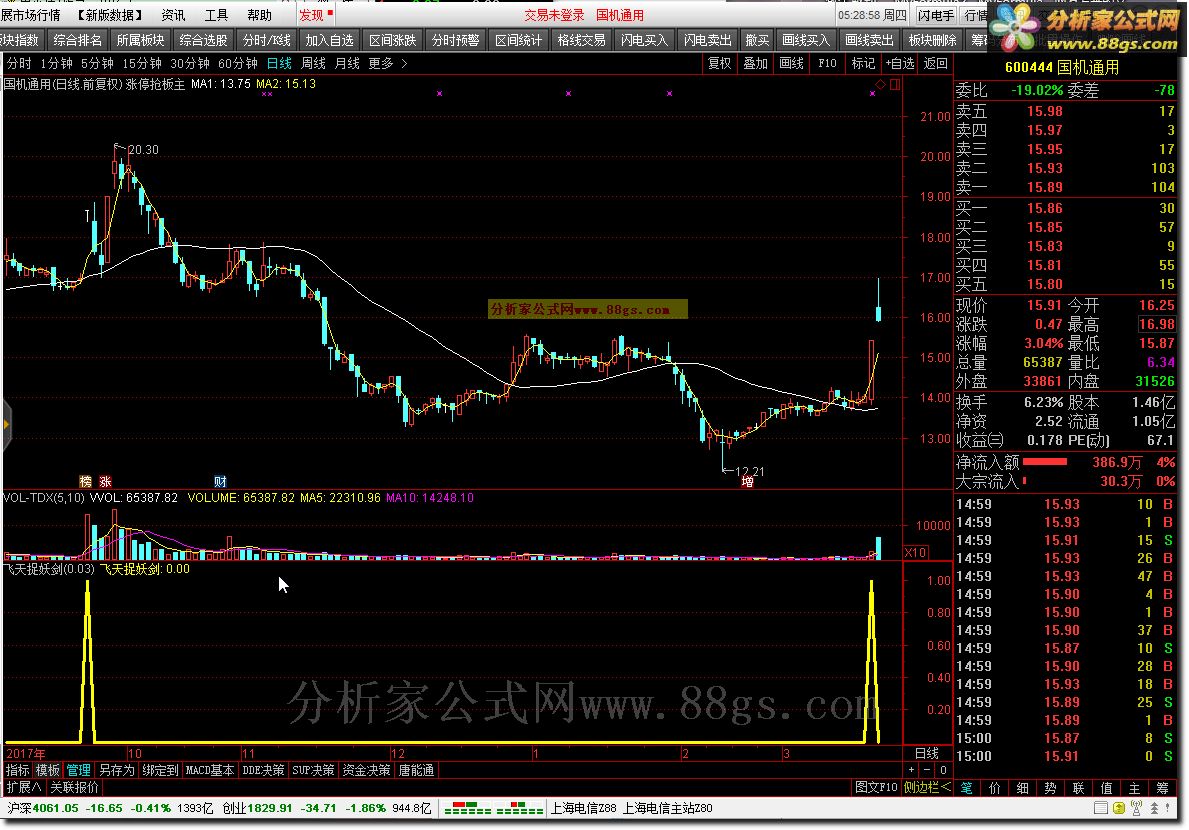1189x830 pixels.
Task: Switch to the 5分钟 period tab
Action: 97,64
